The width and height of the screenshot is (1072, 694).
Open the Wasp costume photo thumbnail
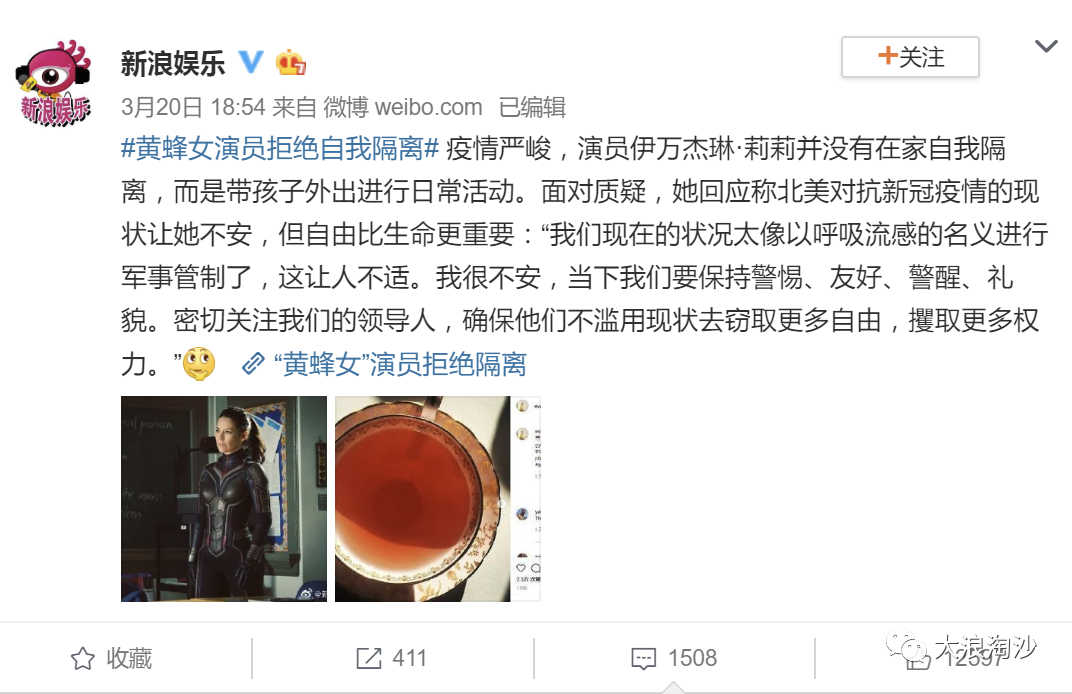coord(224,499)
